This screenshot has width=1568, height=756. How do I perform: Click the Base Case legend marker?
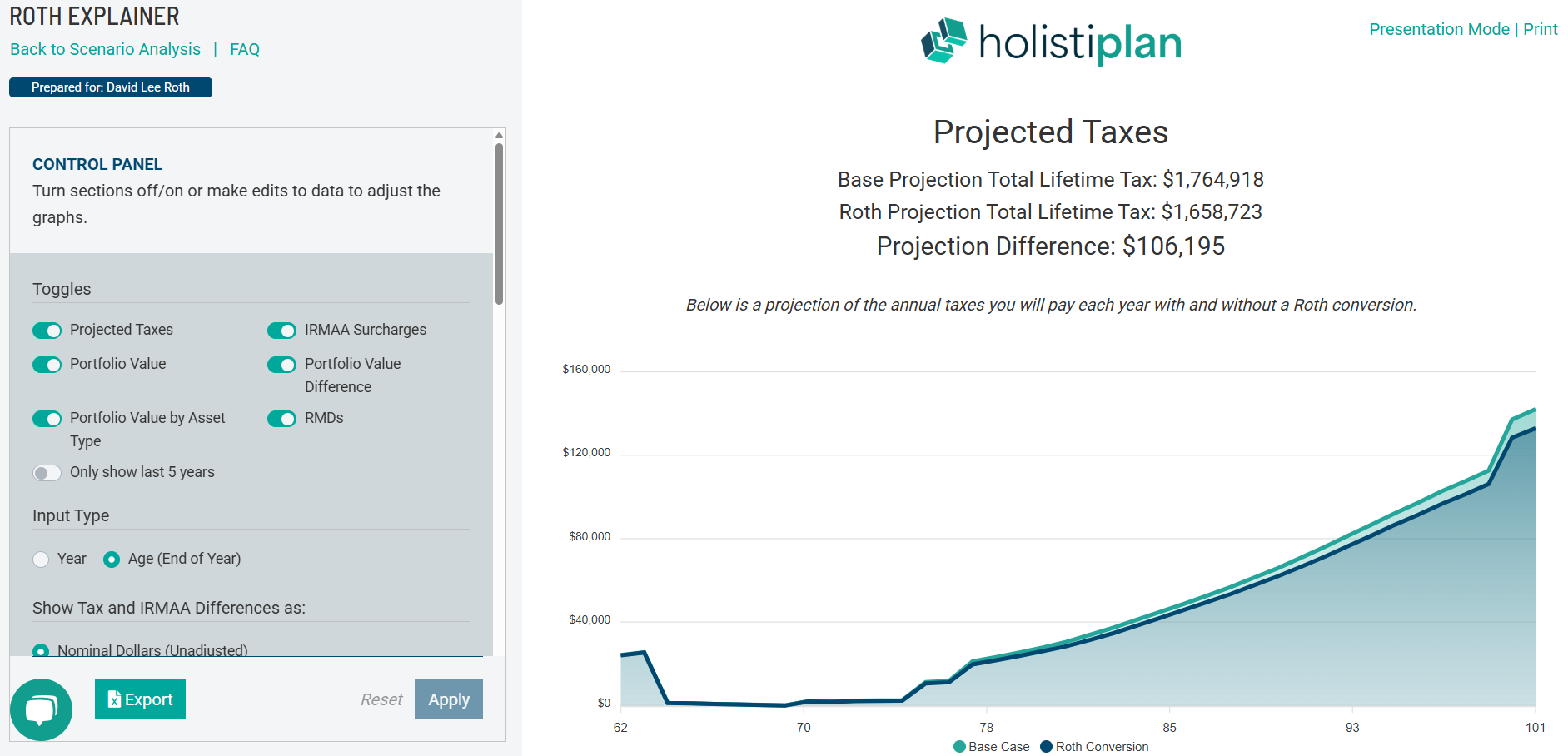(x=959, y=747)
